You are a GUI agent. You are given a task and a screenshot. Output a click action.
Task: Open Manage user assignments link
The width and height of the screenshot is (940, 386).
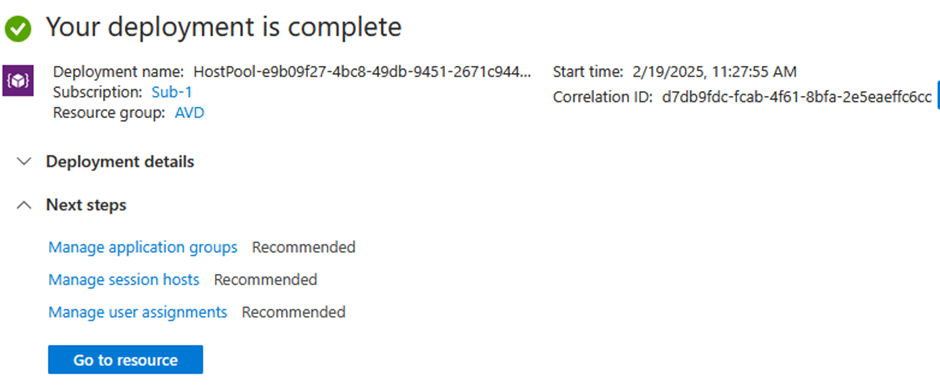point(138,312)
